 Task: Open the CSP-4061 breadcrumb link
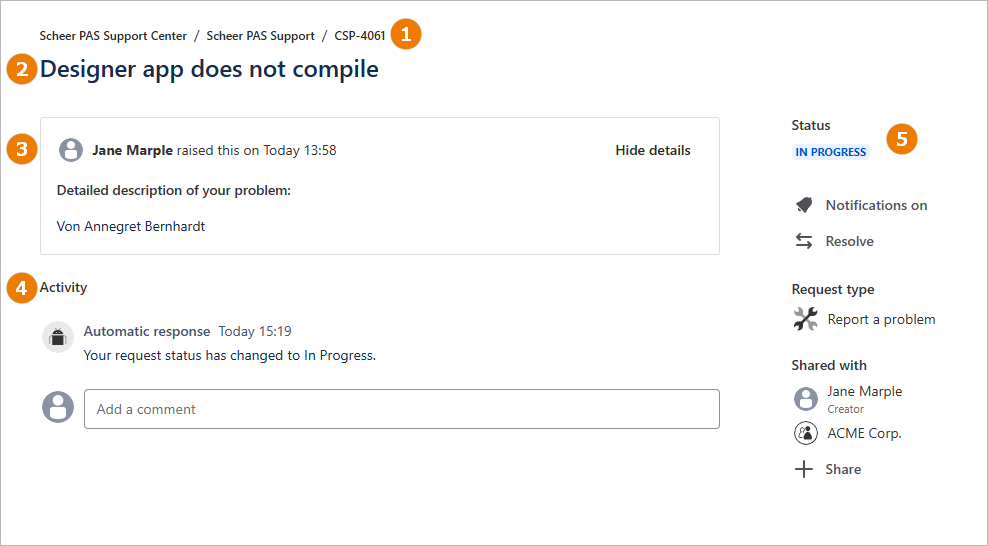tap(360, 36)
